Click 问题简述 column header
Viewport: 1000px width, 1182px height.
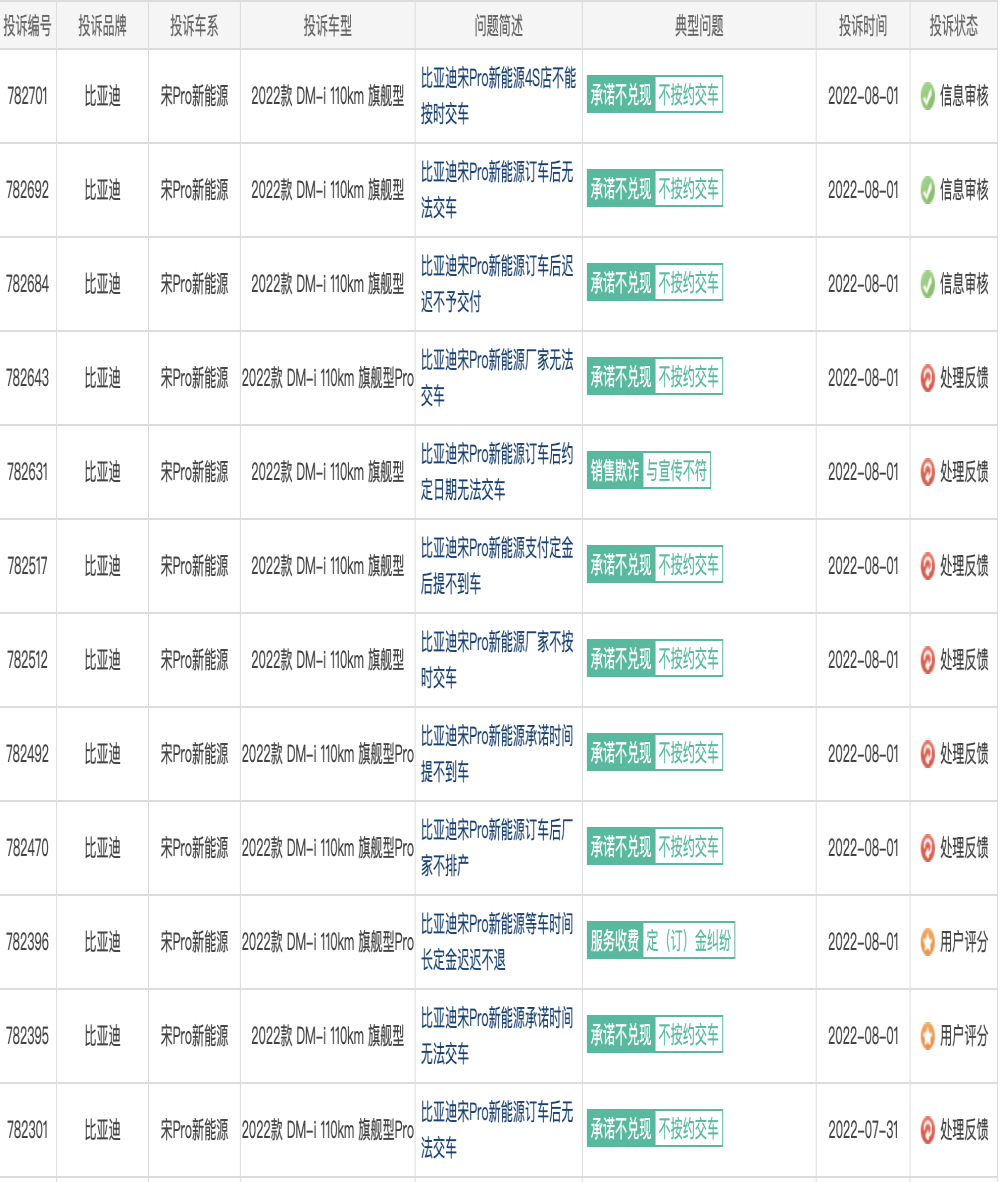[x=498, y=26]
